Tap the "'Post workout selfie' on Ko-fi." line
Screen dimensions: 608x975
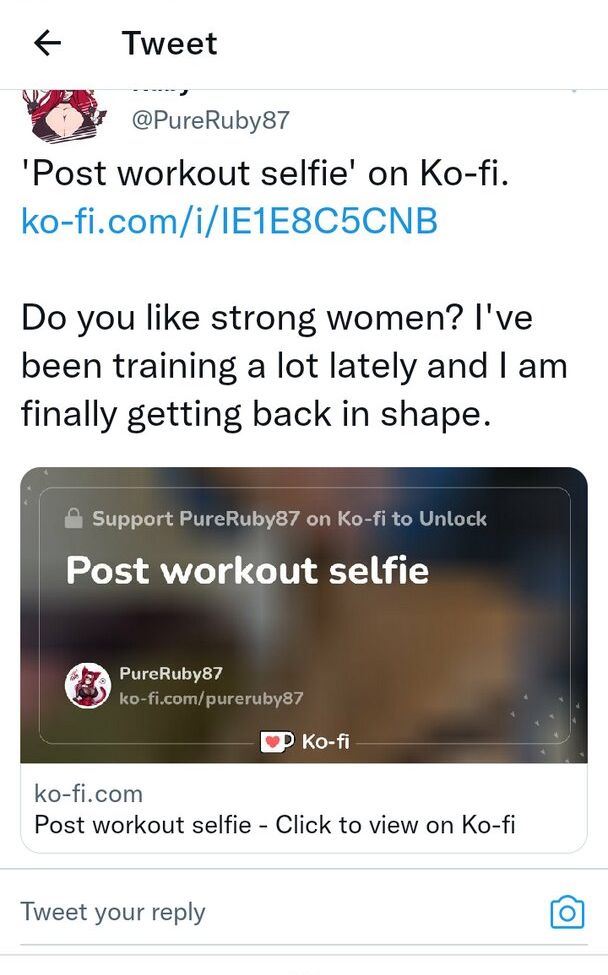tap(266, 174)
